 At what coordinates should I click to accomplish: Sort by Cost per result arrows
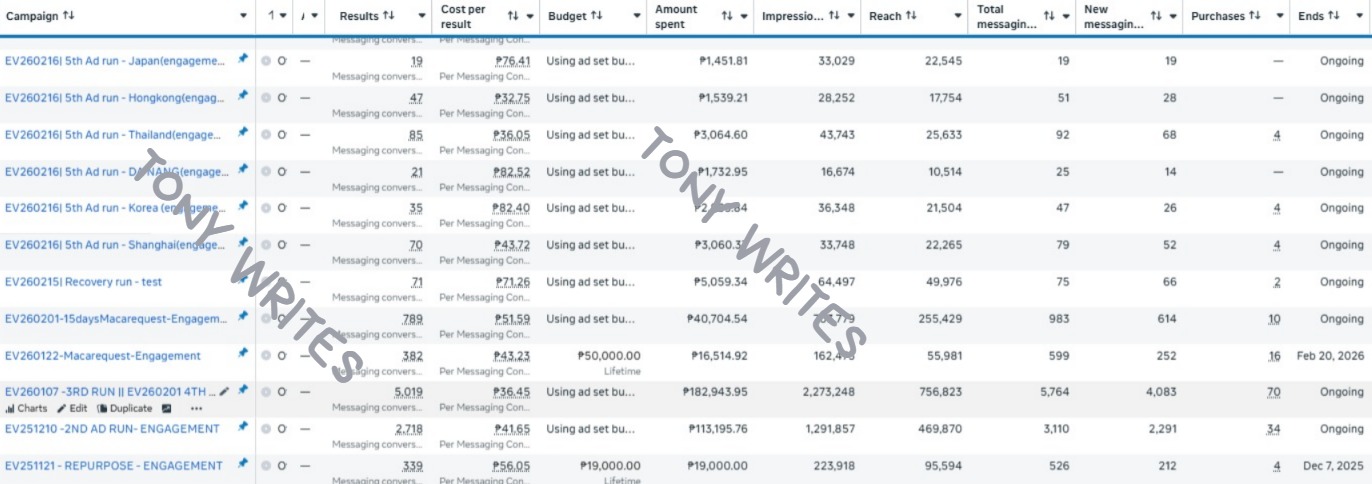tap(513, 16)
